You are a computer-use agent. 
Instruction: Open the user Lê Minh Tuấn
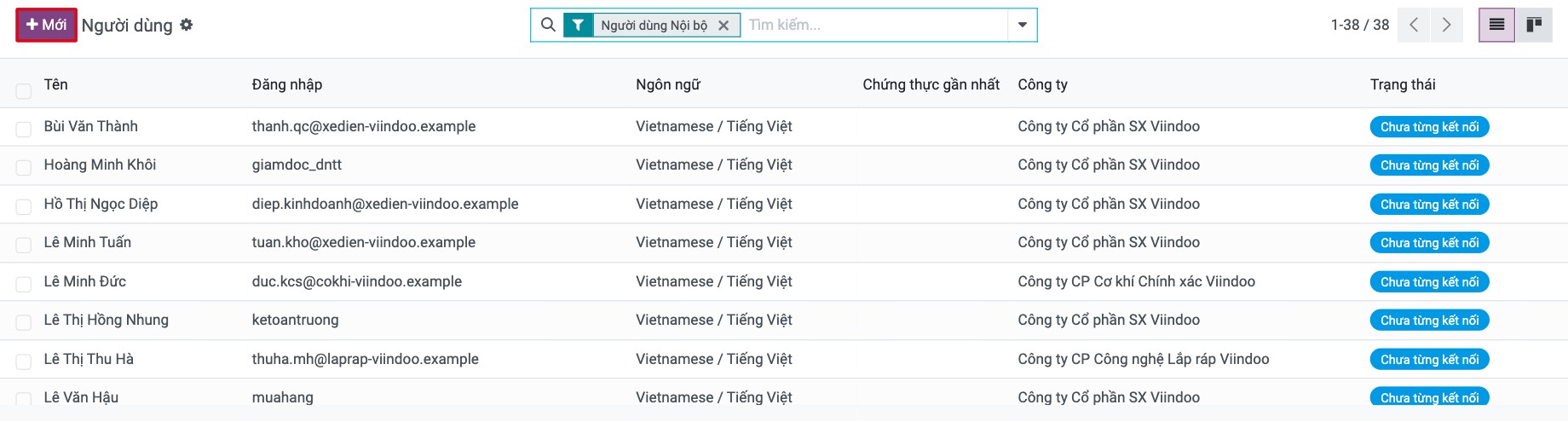click(x=88, y=242)
